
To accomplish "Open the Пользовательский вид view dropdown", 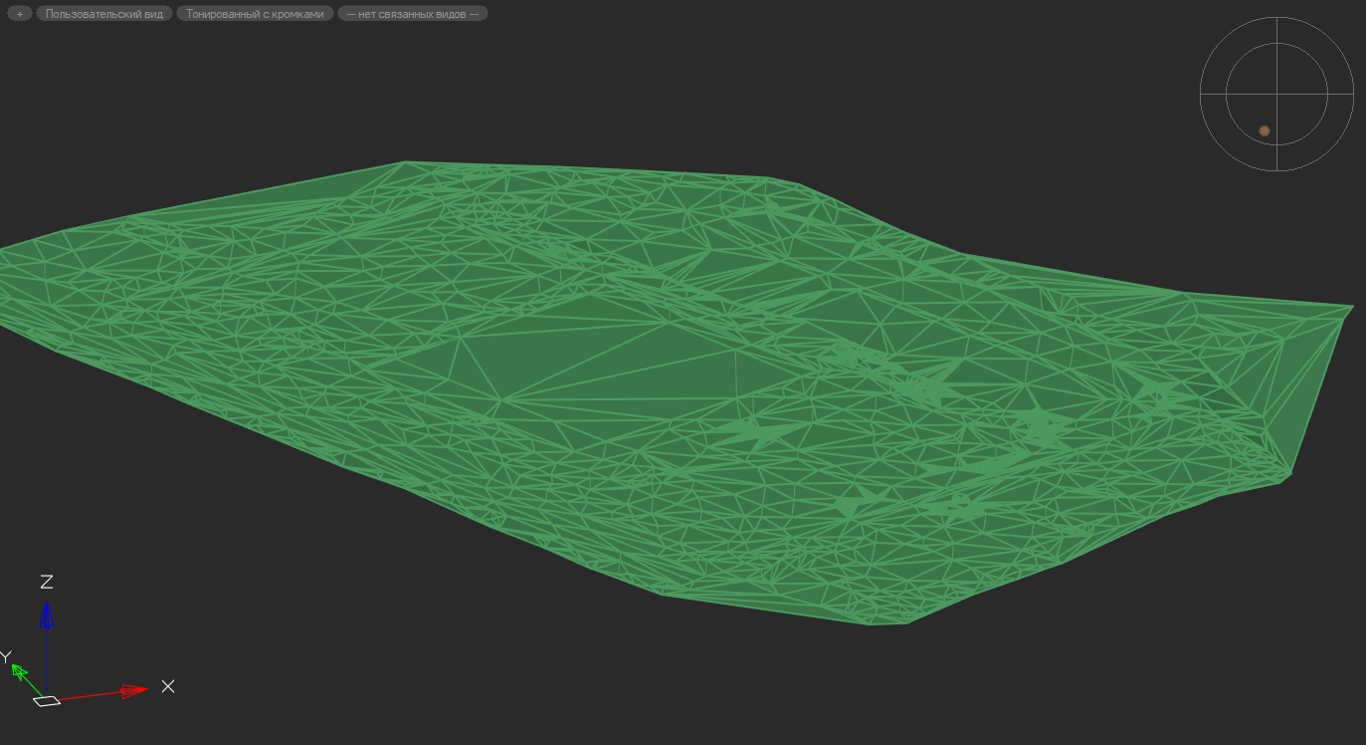I will coord(104,14).
